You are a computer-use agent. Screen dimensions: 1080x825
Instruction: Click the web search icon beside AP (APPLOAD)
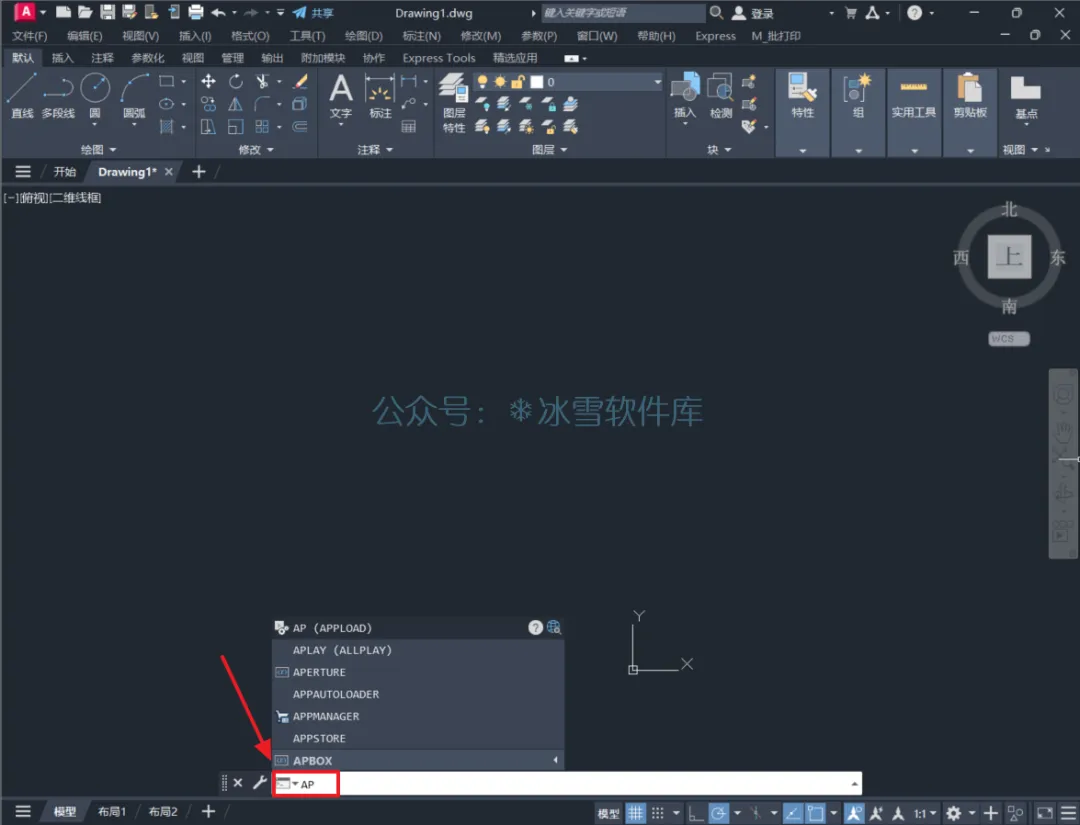tap(554, 627)
